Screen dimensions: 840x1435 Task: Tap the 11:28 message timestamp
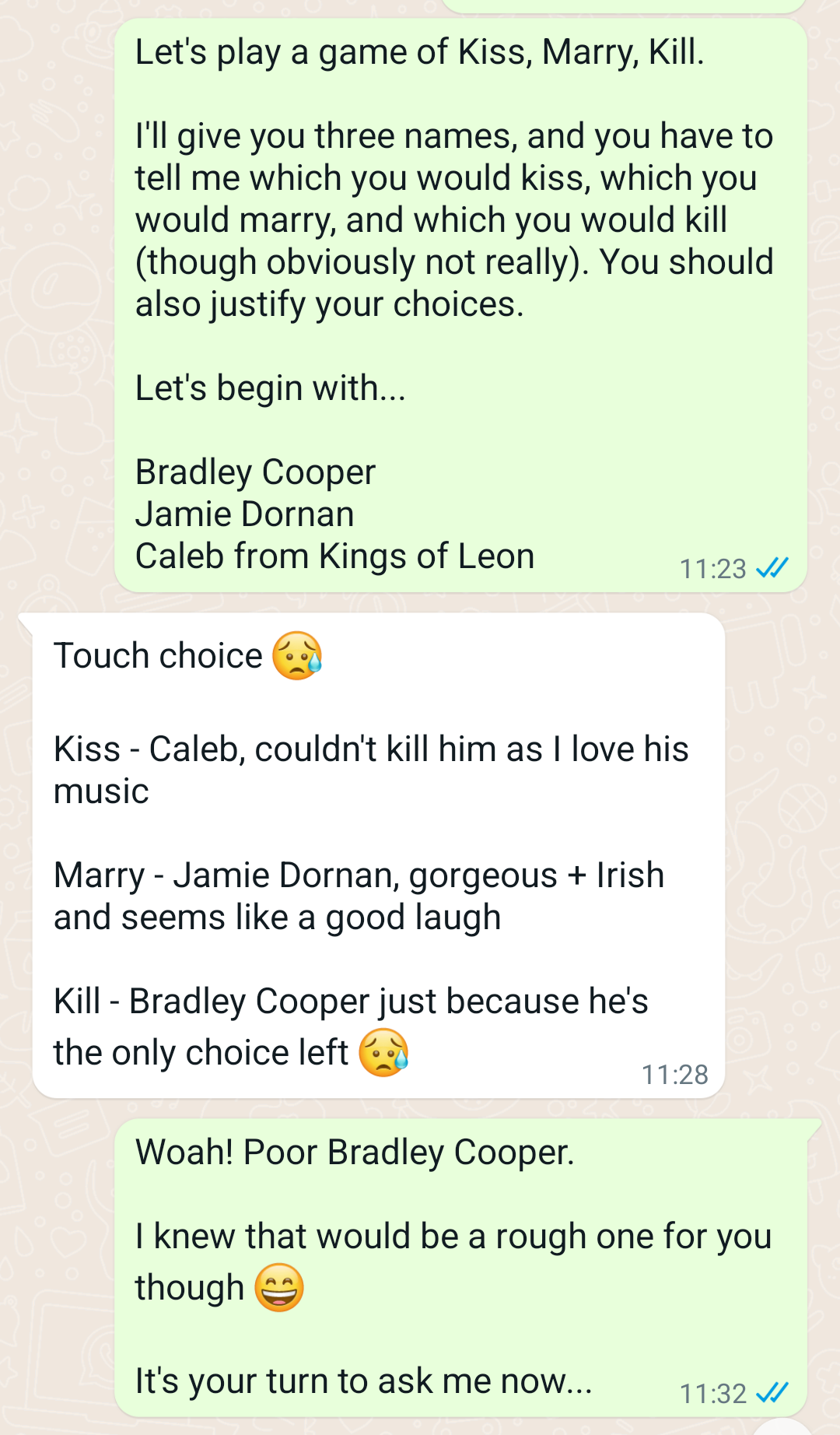click(674, 1075)
